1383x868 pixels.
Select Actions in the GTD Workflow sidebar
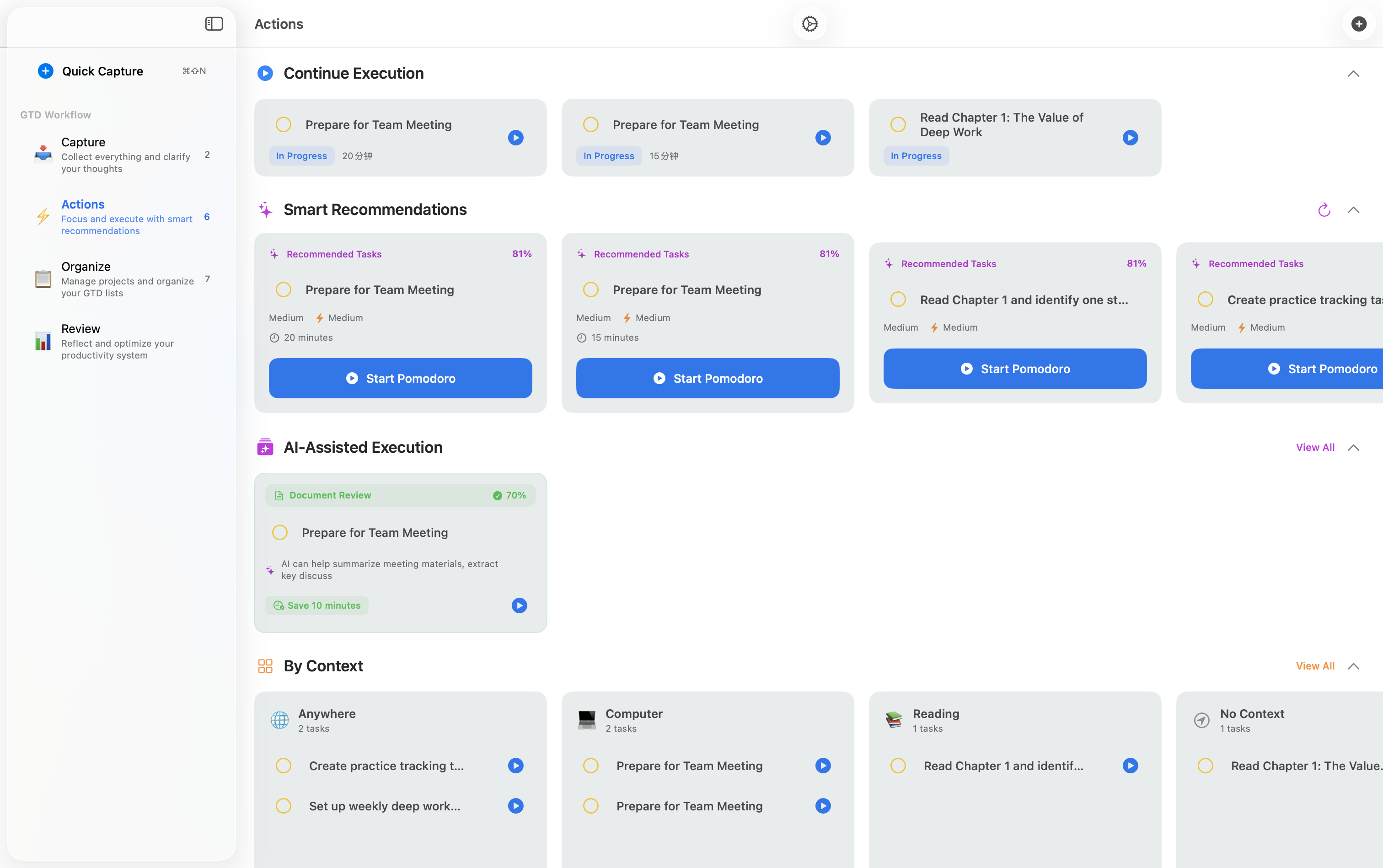click(83, 204)
